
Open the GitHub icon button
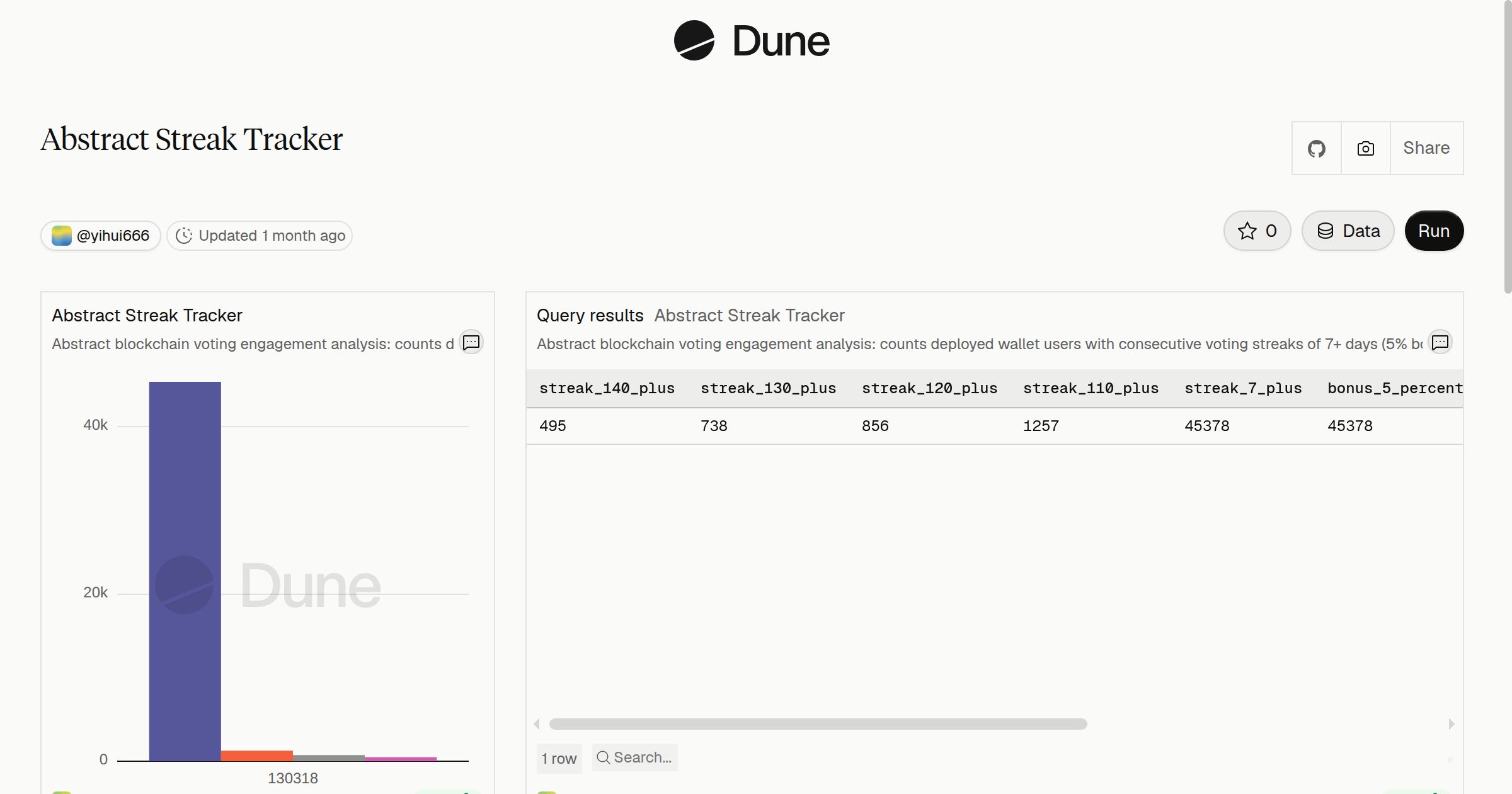point(1316,148)
